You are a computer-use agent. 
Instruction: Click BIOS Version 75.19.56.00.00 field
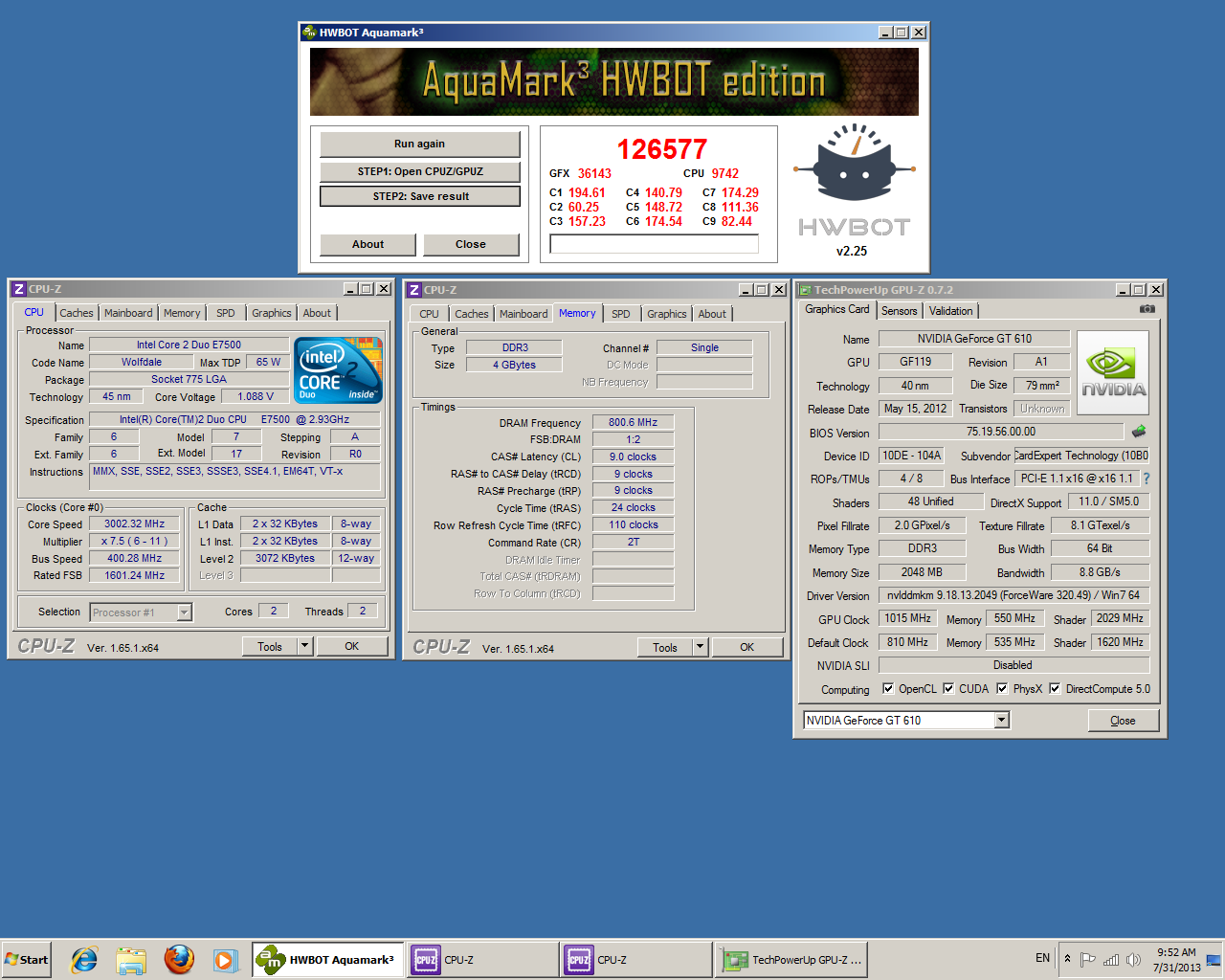point(1001,432)
